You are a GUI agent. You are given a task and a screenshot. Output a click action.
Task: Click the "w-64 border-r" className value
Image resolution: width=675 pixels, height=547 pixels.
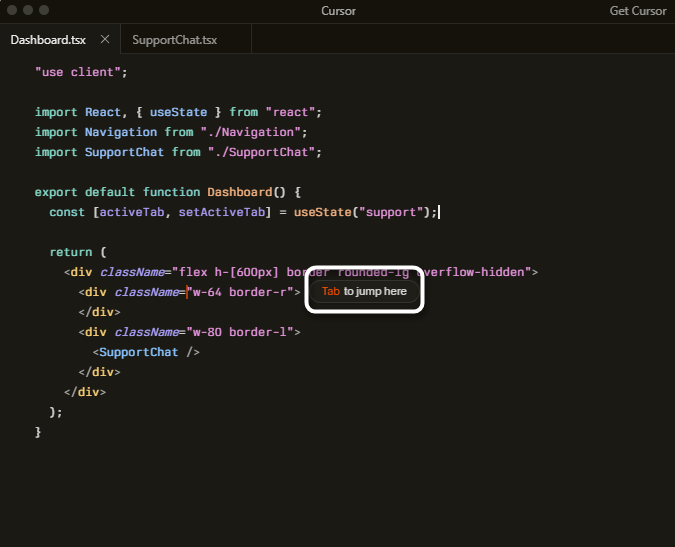(x=240, y=292)
